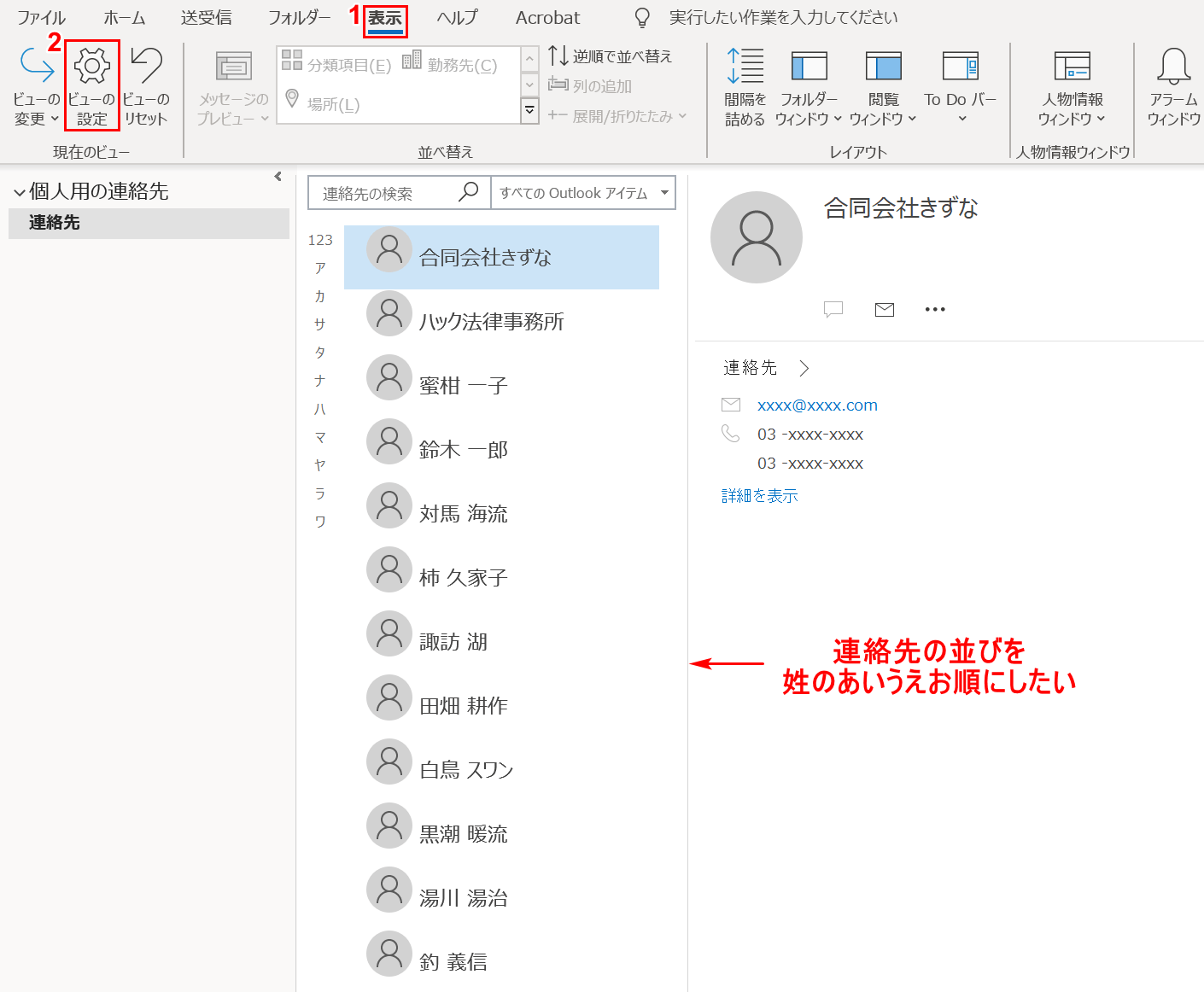Click Reverse Sort (逆順で並べ替え)
The width and height of the screenshot is (1204, 992).
pos(610,56)
